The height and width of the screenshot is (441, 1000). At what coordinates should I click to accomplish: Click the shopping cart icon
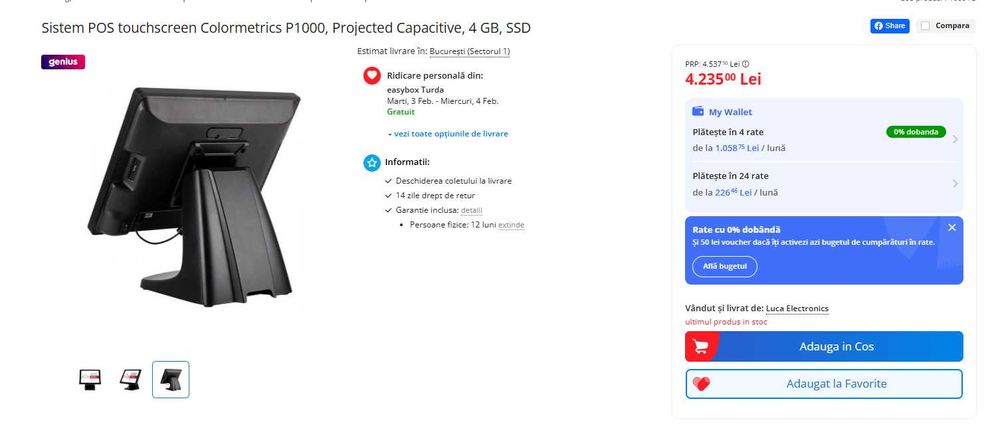click(x=701, y=346)
